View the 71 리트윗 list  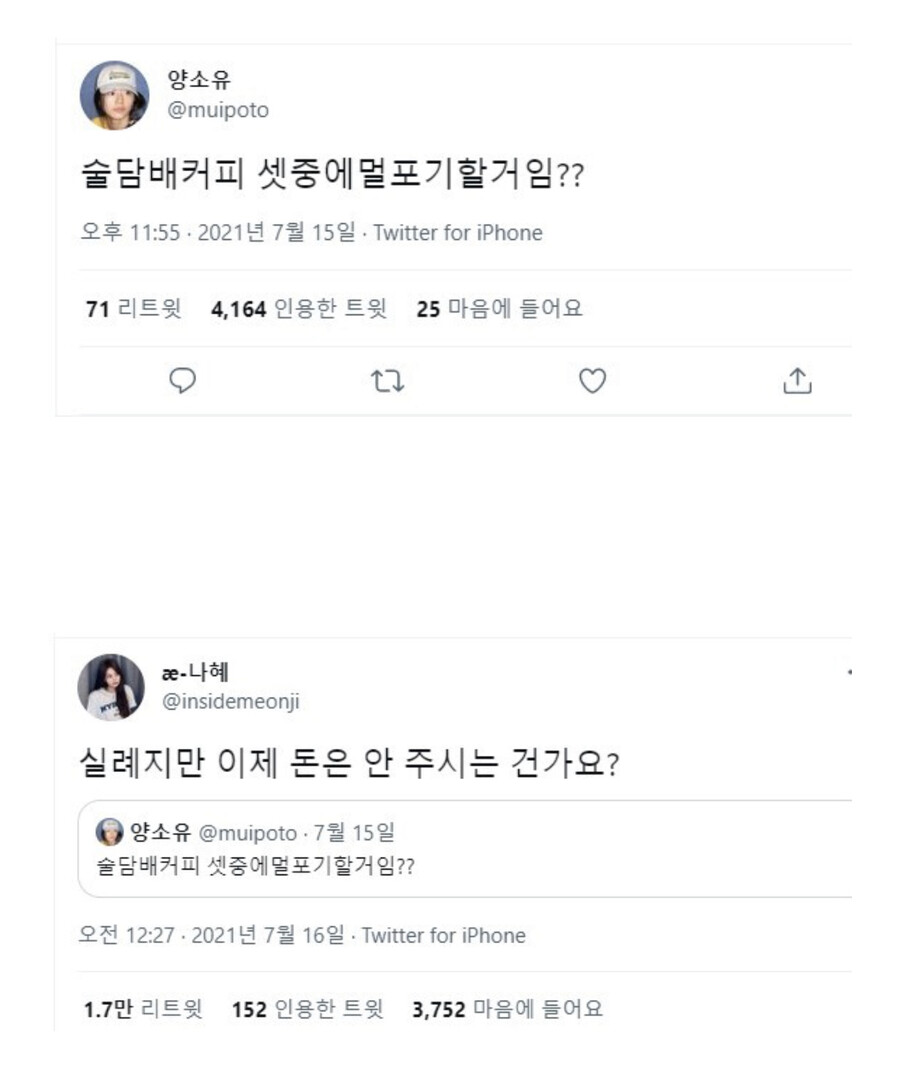(x=133, y=309)
